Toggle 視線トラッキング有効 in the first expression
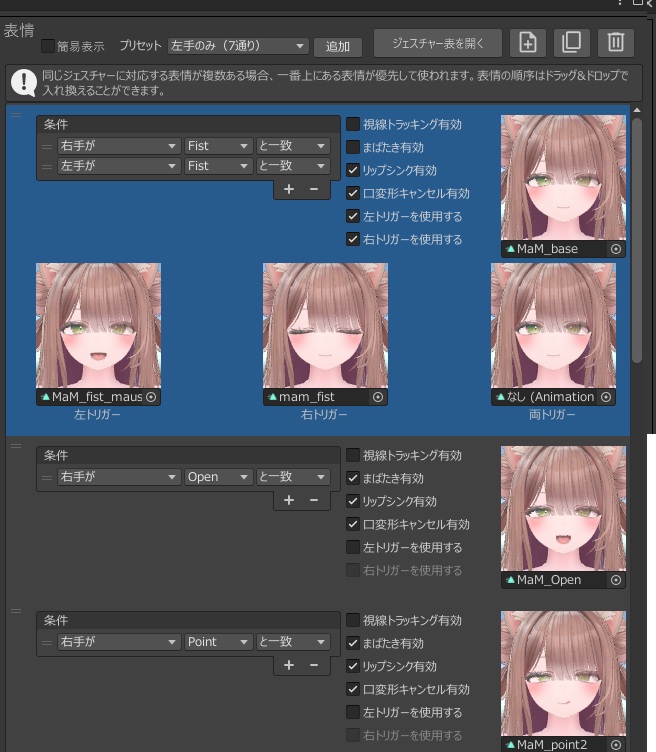 (x=353, y=124)
